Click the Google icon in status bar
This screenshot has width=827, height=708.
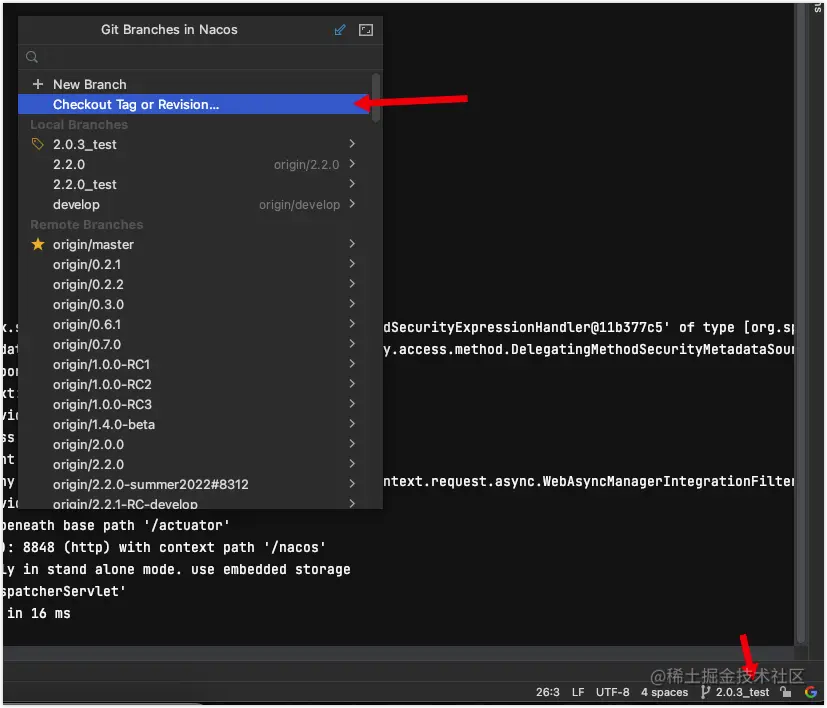click(x=811, y=692)
